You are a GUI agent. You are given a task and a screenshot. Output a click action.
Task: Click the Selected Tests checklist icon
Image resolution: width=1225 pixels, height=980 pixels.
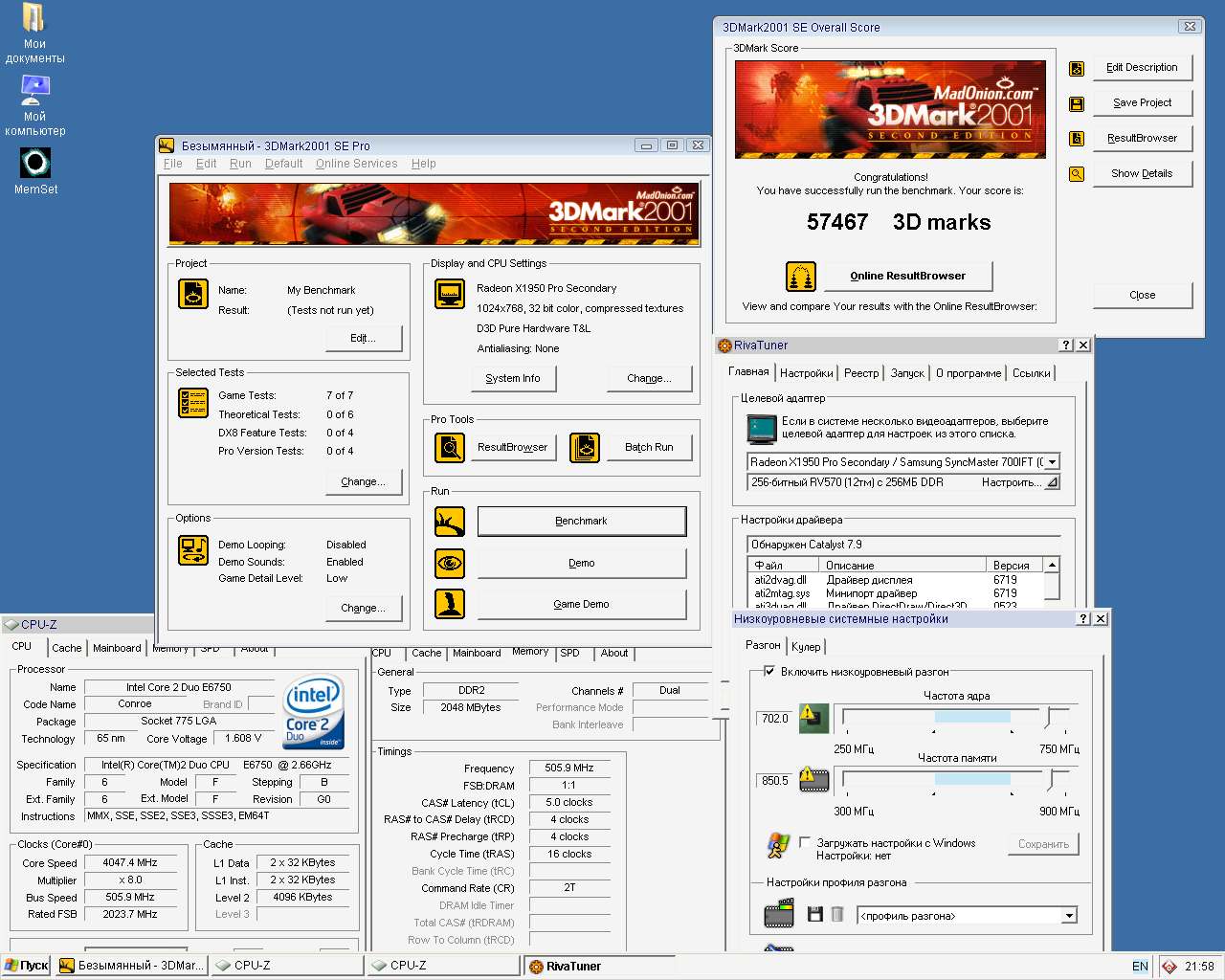pyautogui.click(x=193, y=403)
